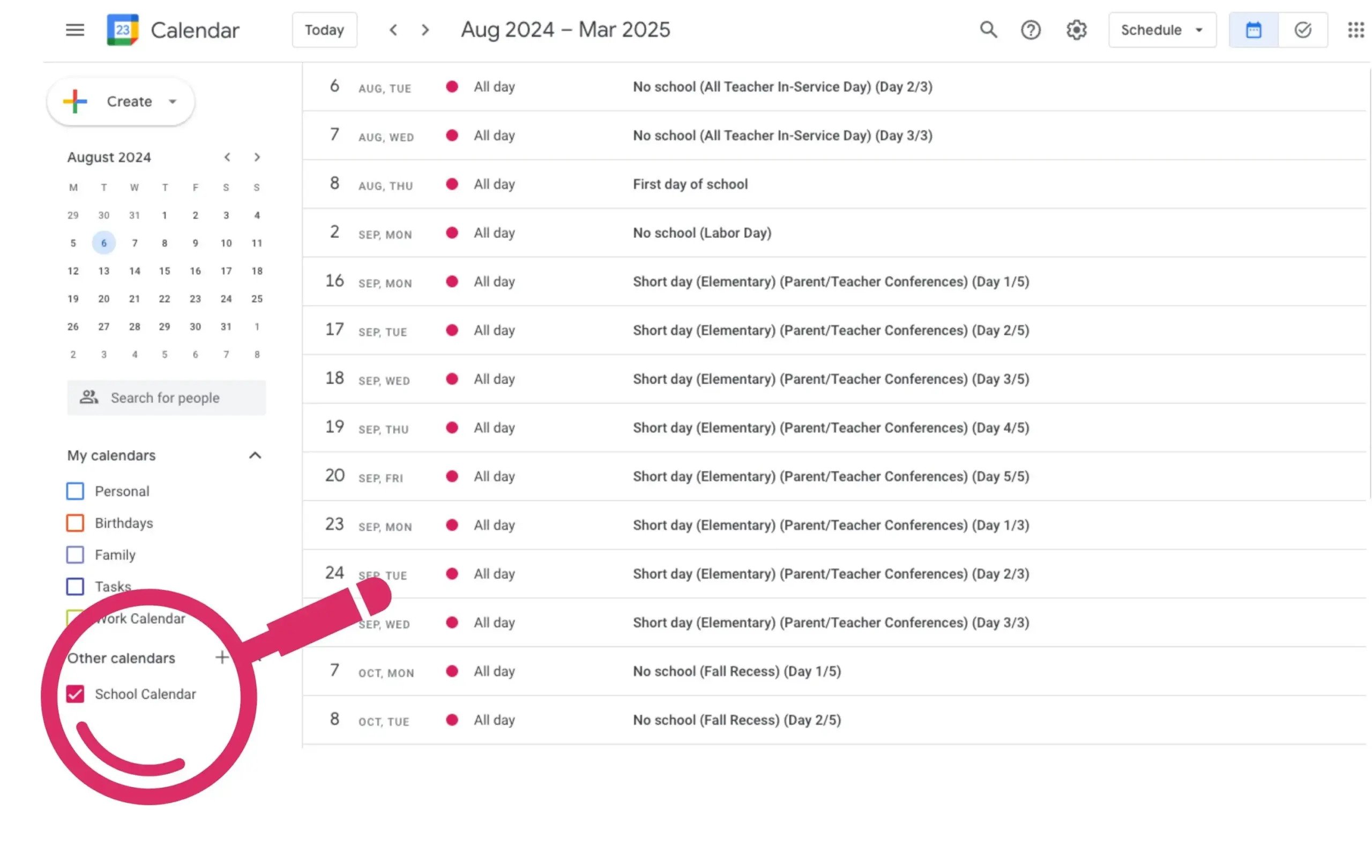Open Sep 16 Conferences Day 1/5 event
The image size is (1372, 868).
(831, 281)
